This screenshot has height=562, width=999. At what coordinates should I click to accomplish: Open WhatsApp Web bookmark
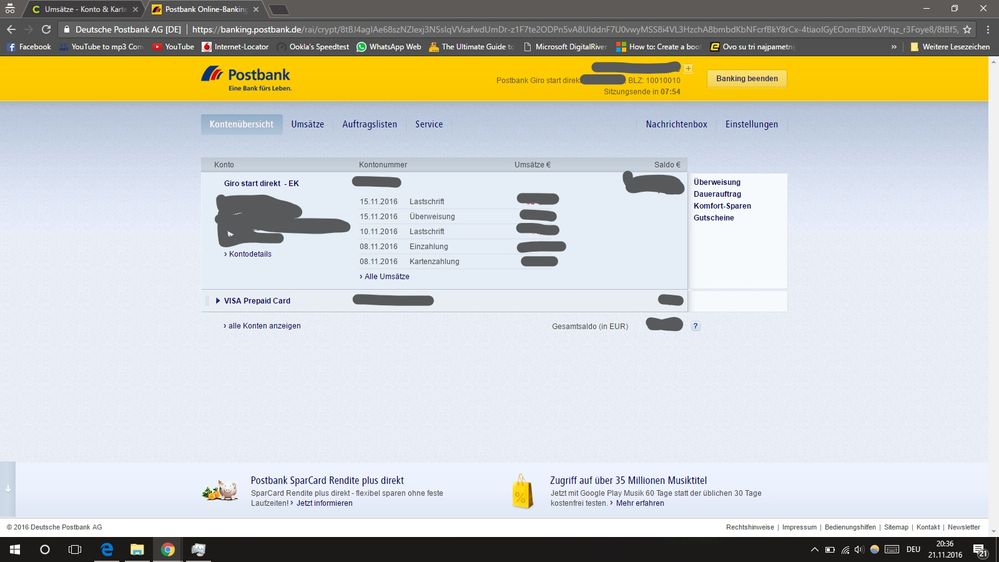(389, 47)
